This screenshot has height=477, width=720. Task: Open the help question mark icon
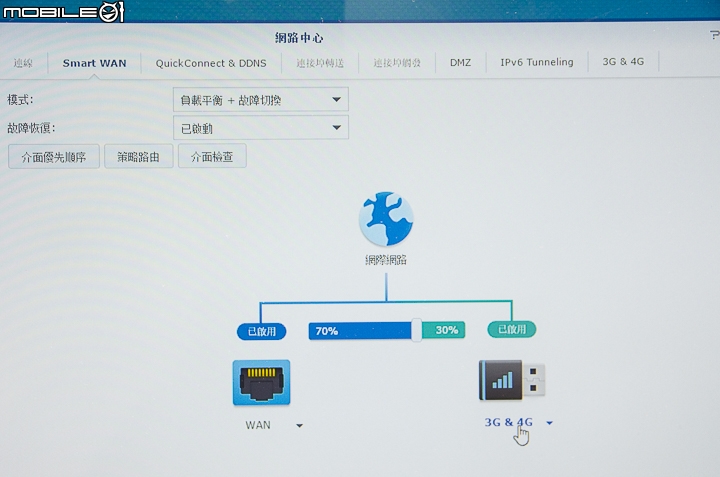[x=714, y=35]
